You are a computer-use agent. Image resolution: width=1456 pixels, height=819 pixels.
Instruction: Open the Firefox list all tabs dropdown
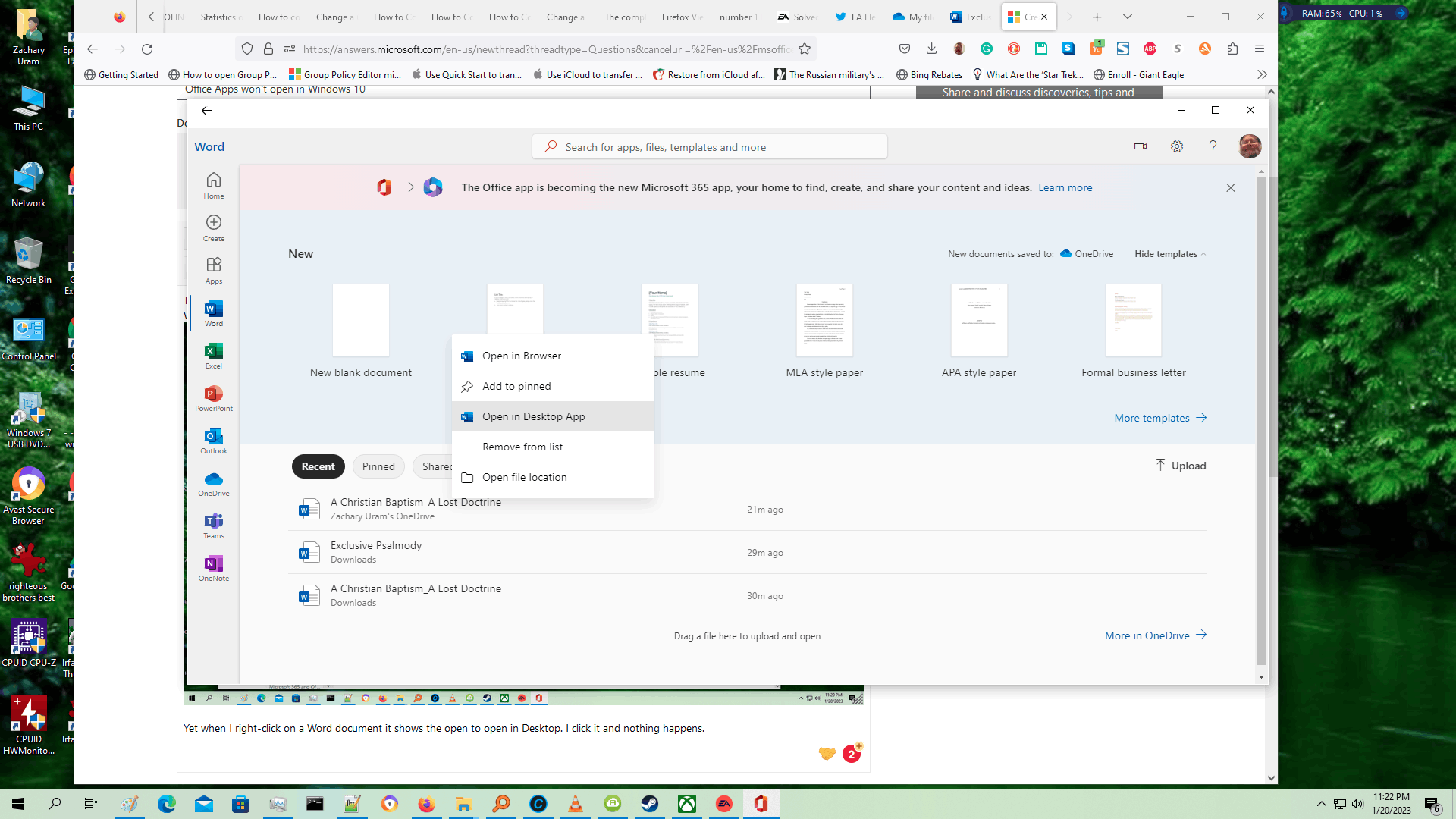point(1128,17)
